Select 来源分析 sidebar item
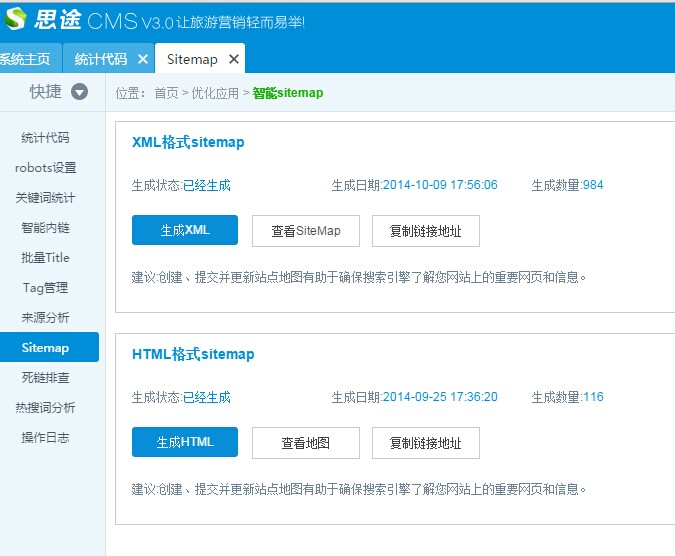The height and width of the screenshot is (556, 675). click(x=45, y=318)
